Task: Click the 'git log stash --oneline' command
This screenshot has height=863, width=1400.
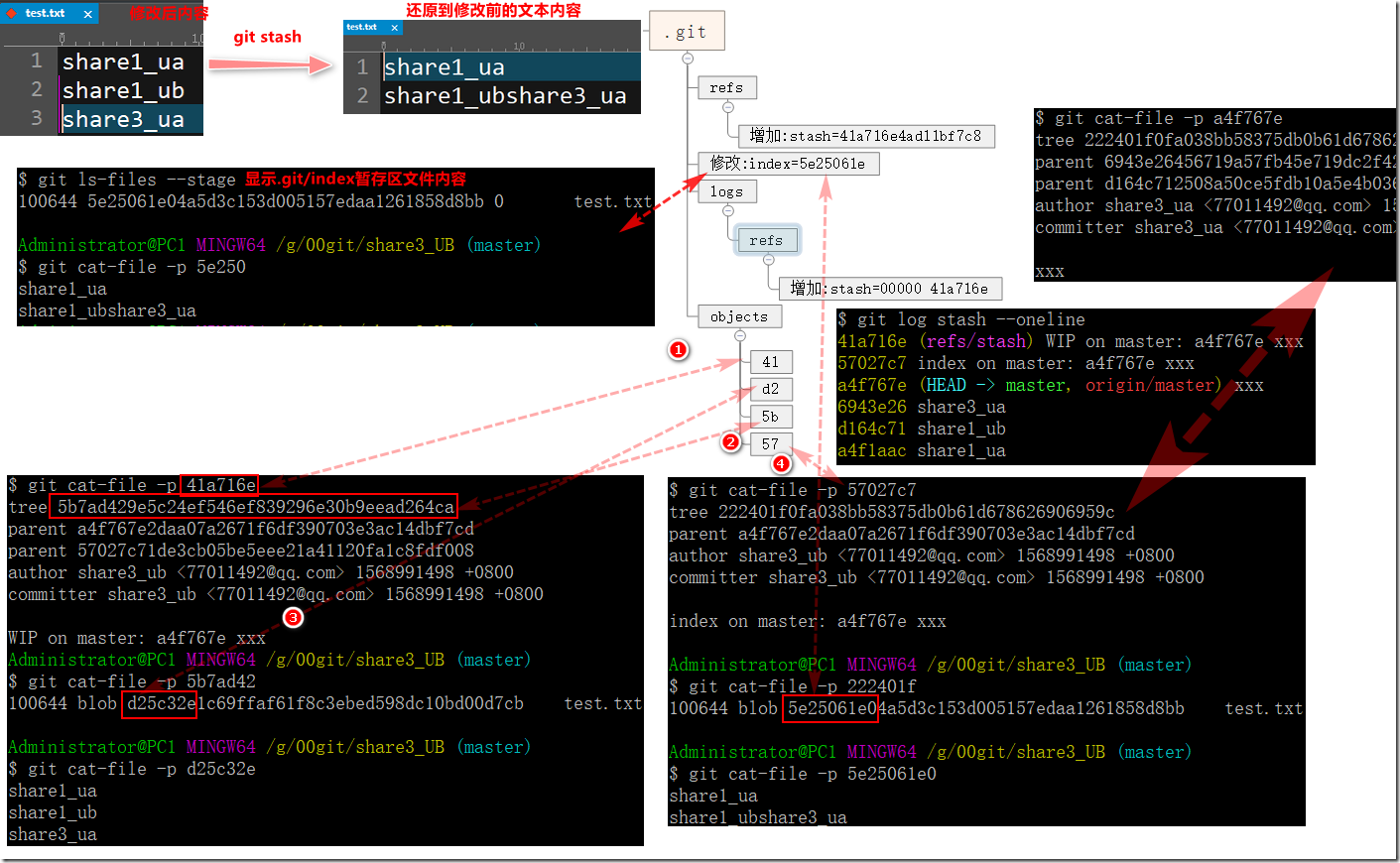Action: click(x=961, y=319)
